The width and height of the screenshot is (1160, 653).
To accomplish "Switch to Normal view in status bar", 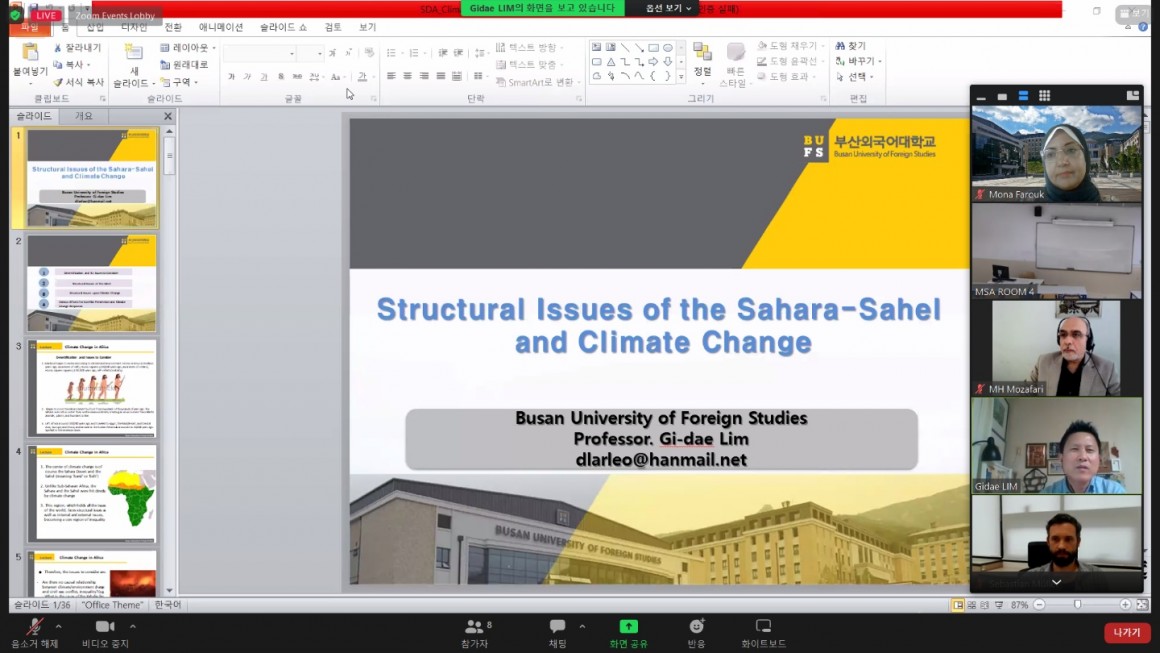I will tap(958, 605).
